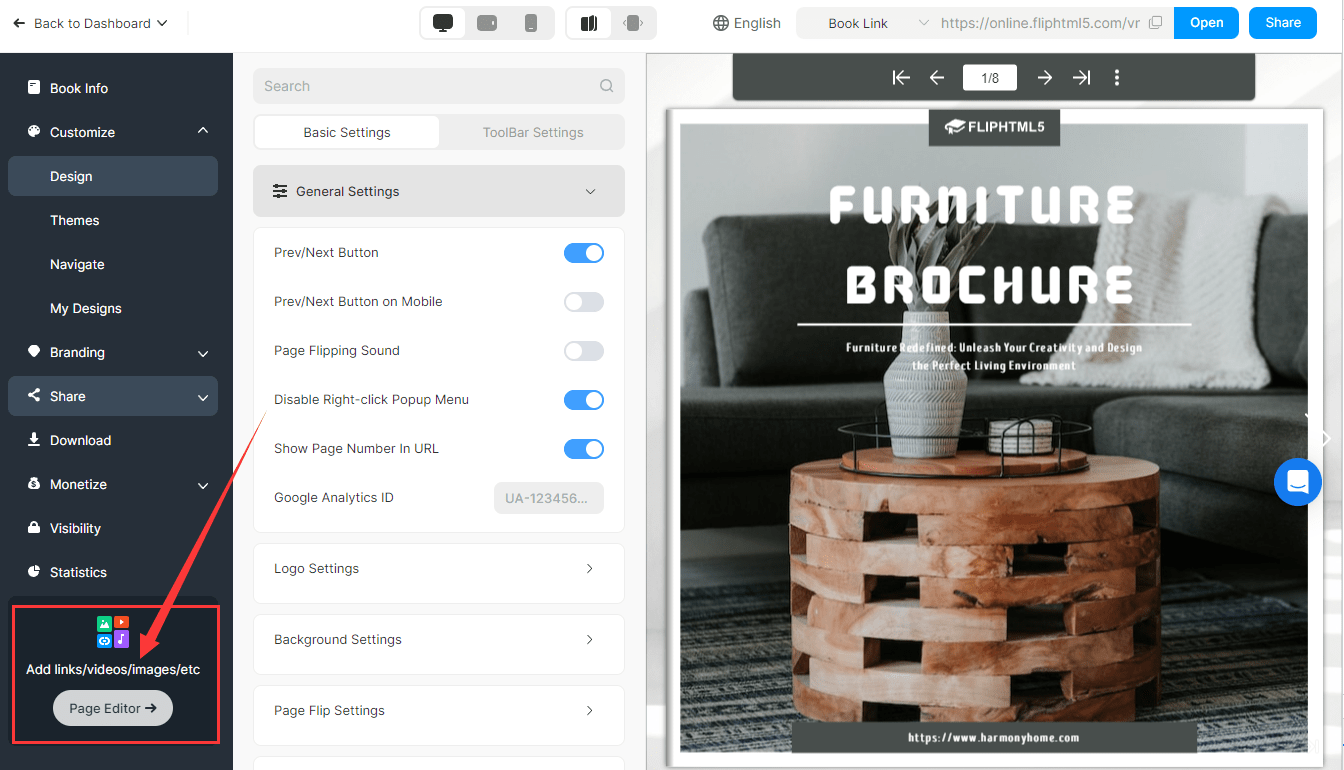Enable the Page Flipping Sound toggle
The image size is (1344, 770).
pyautogui.click(x=584, y=351)
